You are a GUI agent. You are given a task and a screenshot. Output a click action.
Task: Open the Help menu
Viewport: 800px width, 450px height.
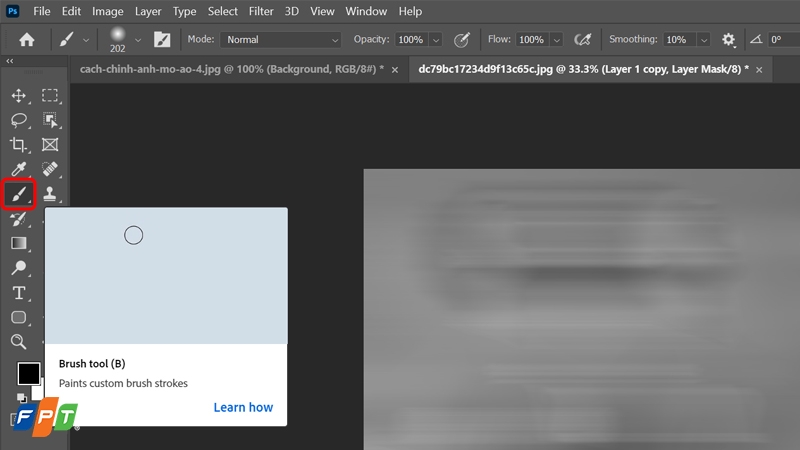pos(410,11)
